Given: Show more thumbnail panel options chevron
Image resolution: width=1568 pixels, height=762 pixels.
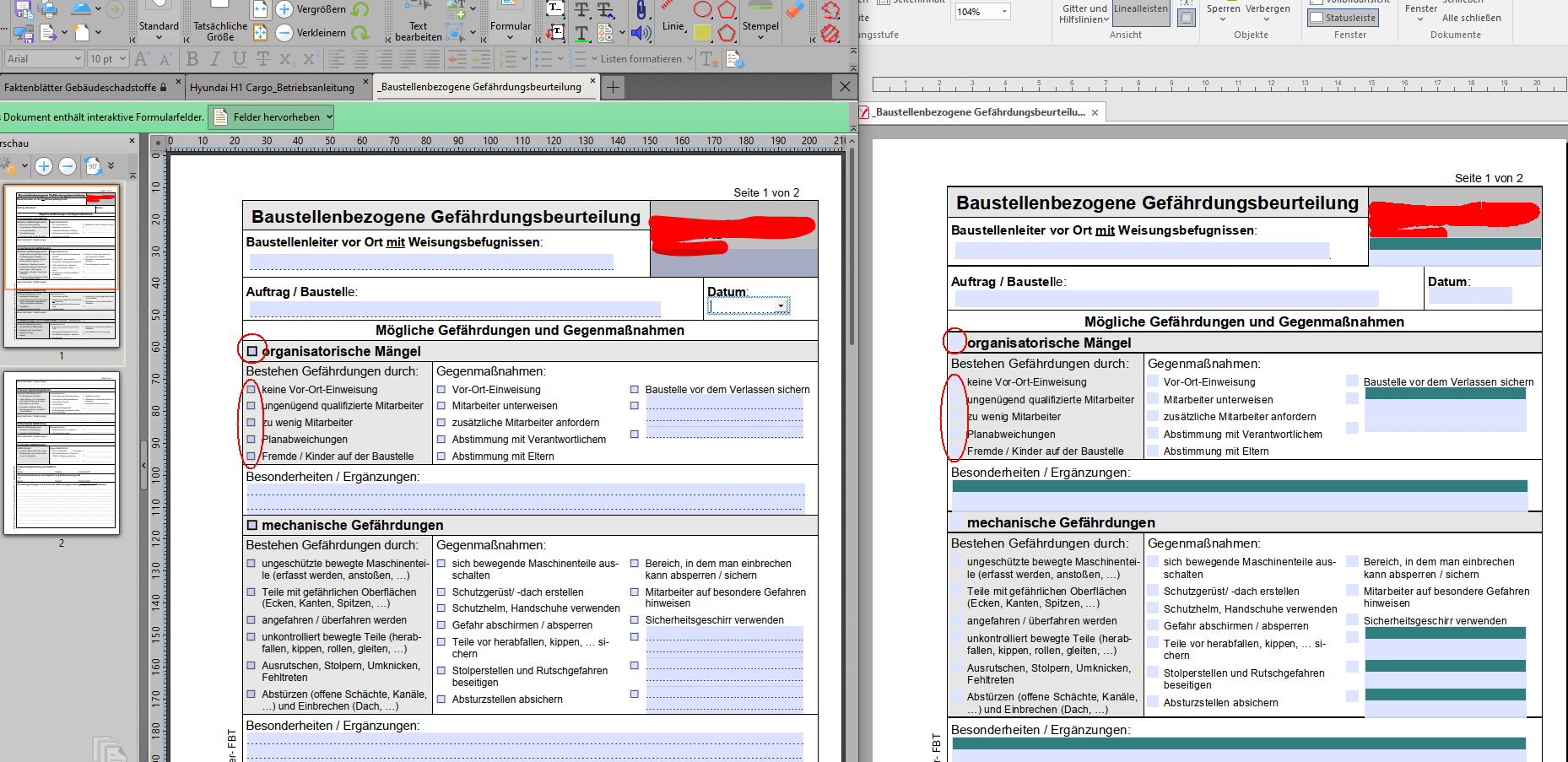Looking at the screenshot, I should [x=111, y=166].
